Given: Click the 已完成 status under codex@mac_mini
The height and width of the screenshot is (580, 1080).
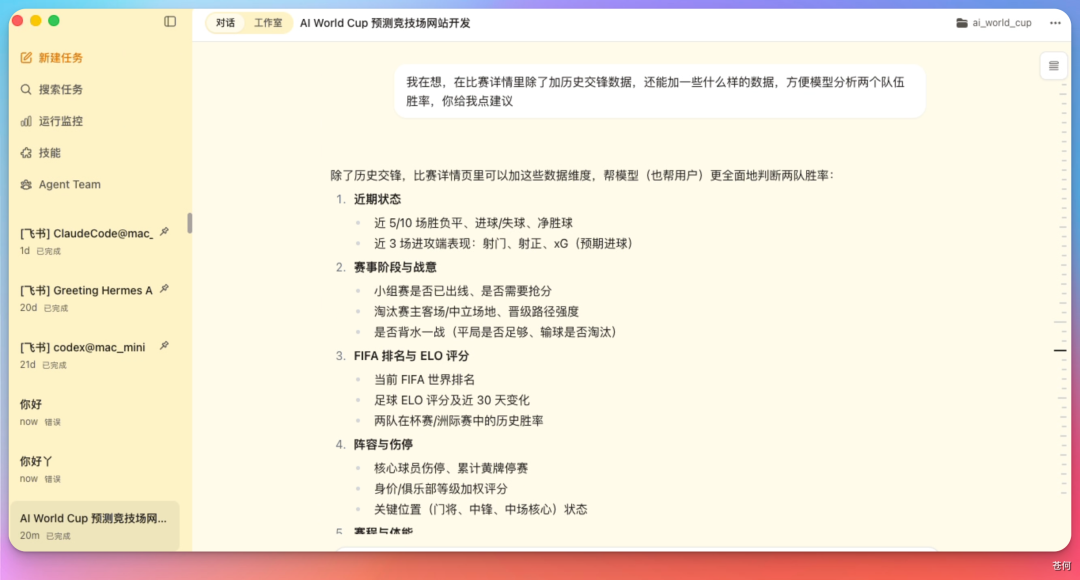Looking at the screenshot, I should pyautogui.click(x=54, y=365).
